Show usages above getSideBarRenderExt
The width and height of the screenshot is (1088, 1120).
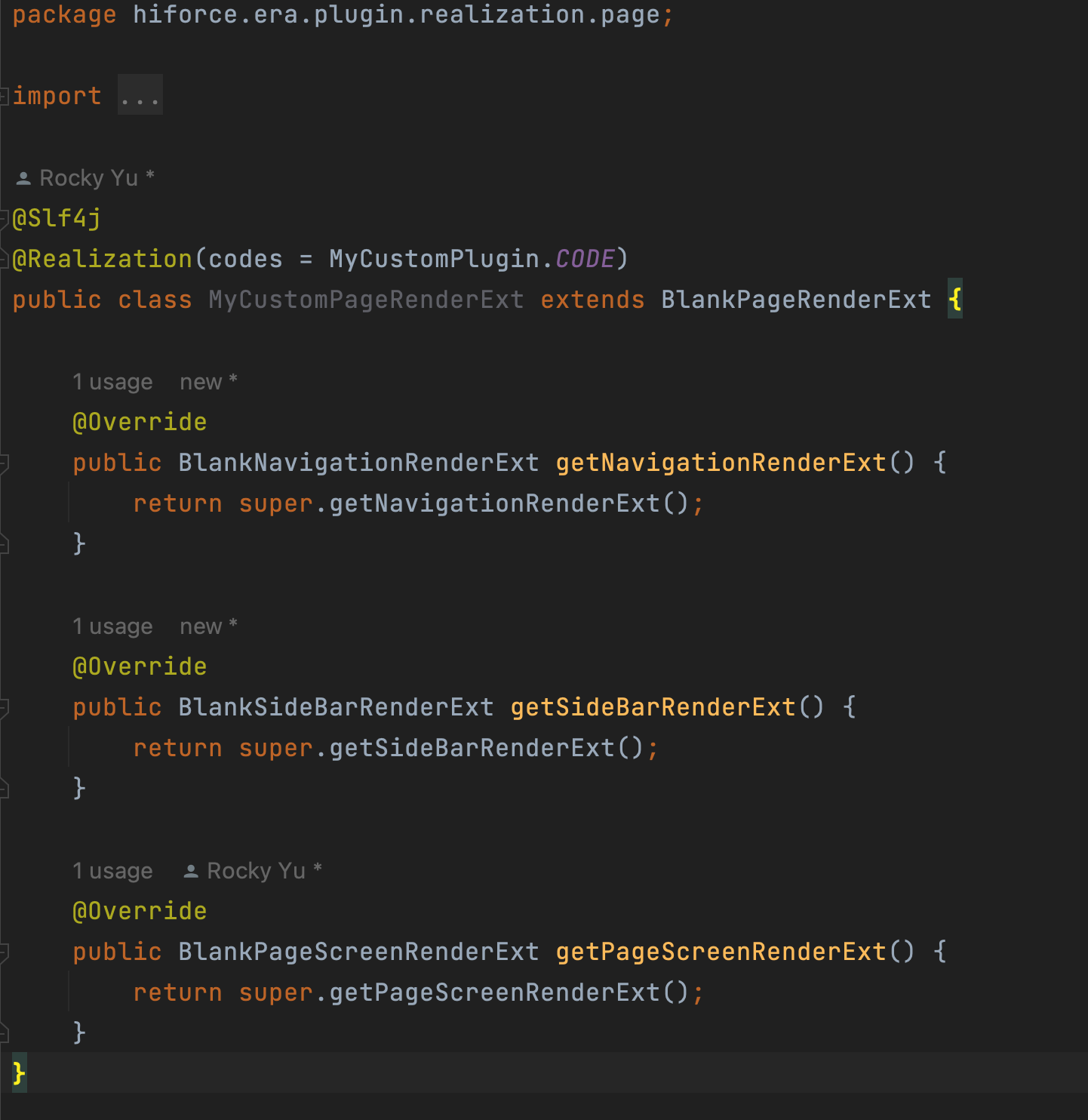click(112, 626)
